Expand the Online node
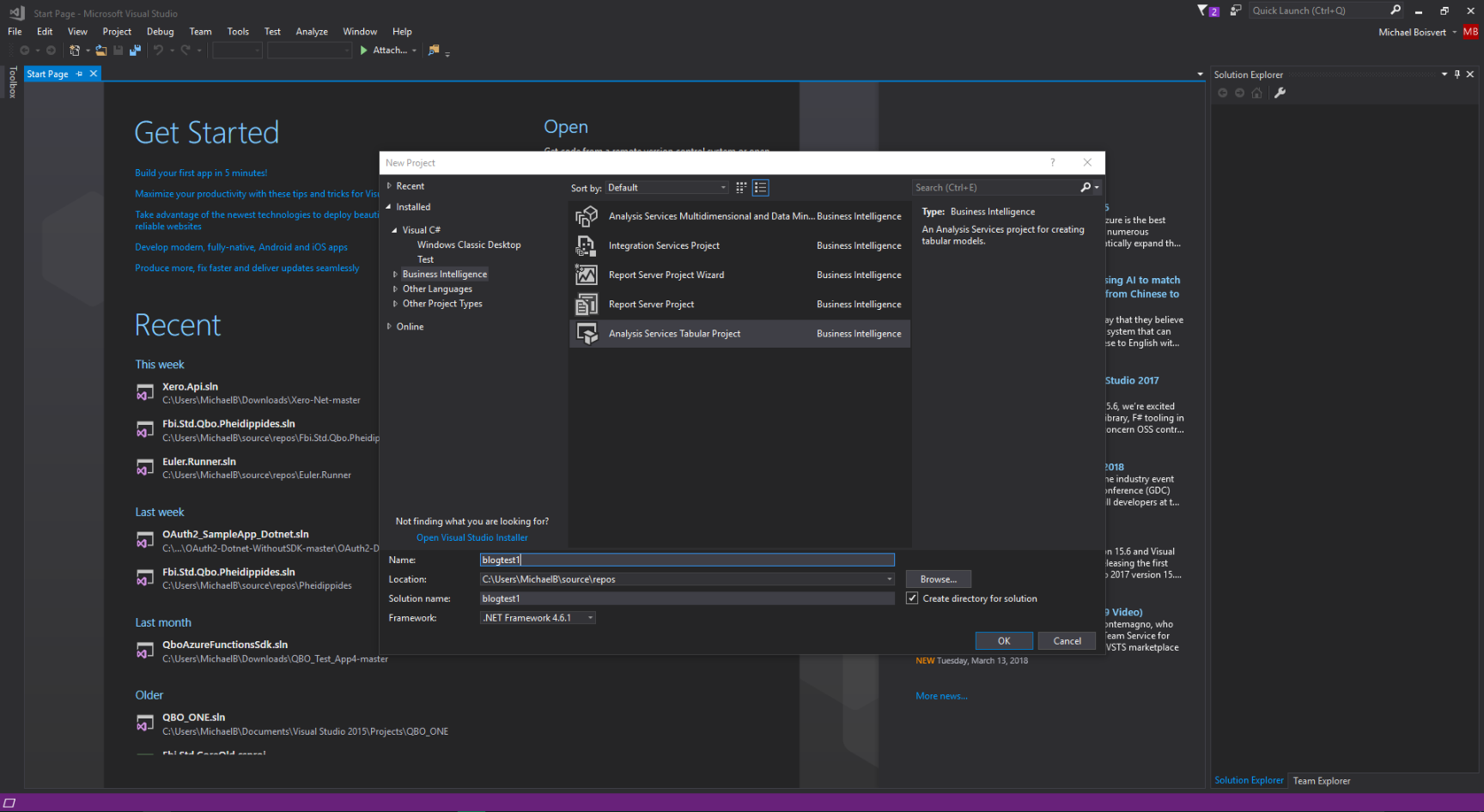The image size is (1484, 812). pyautogui.click(x=389, y=326)
